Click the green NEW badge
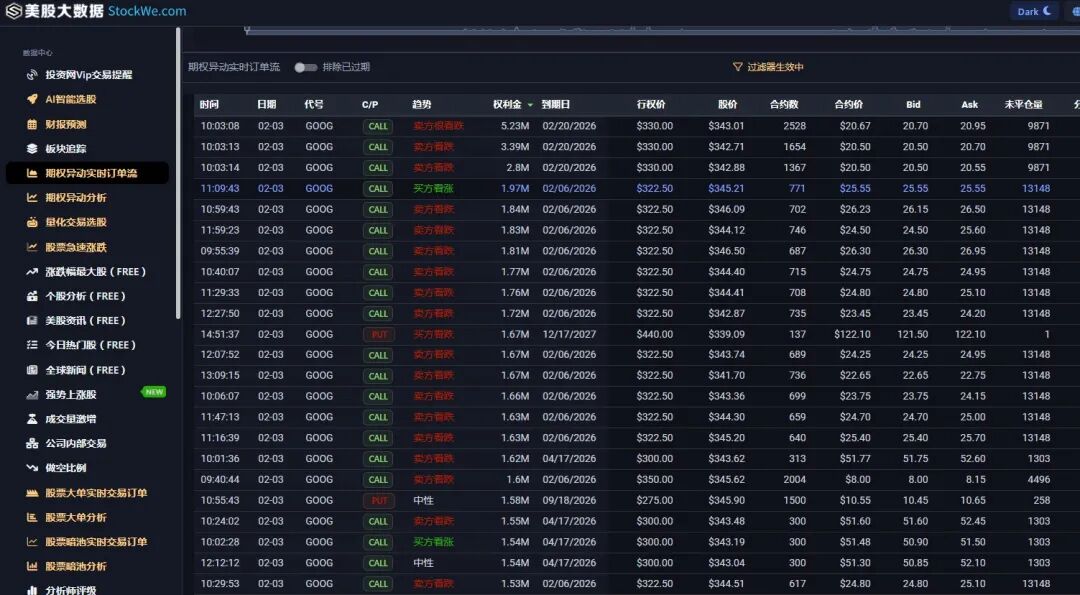Image resolution: width=1080 pixels, height=595 pixels. [154, 392]
